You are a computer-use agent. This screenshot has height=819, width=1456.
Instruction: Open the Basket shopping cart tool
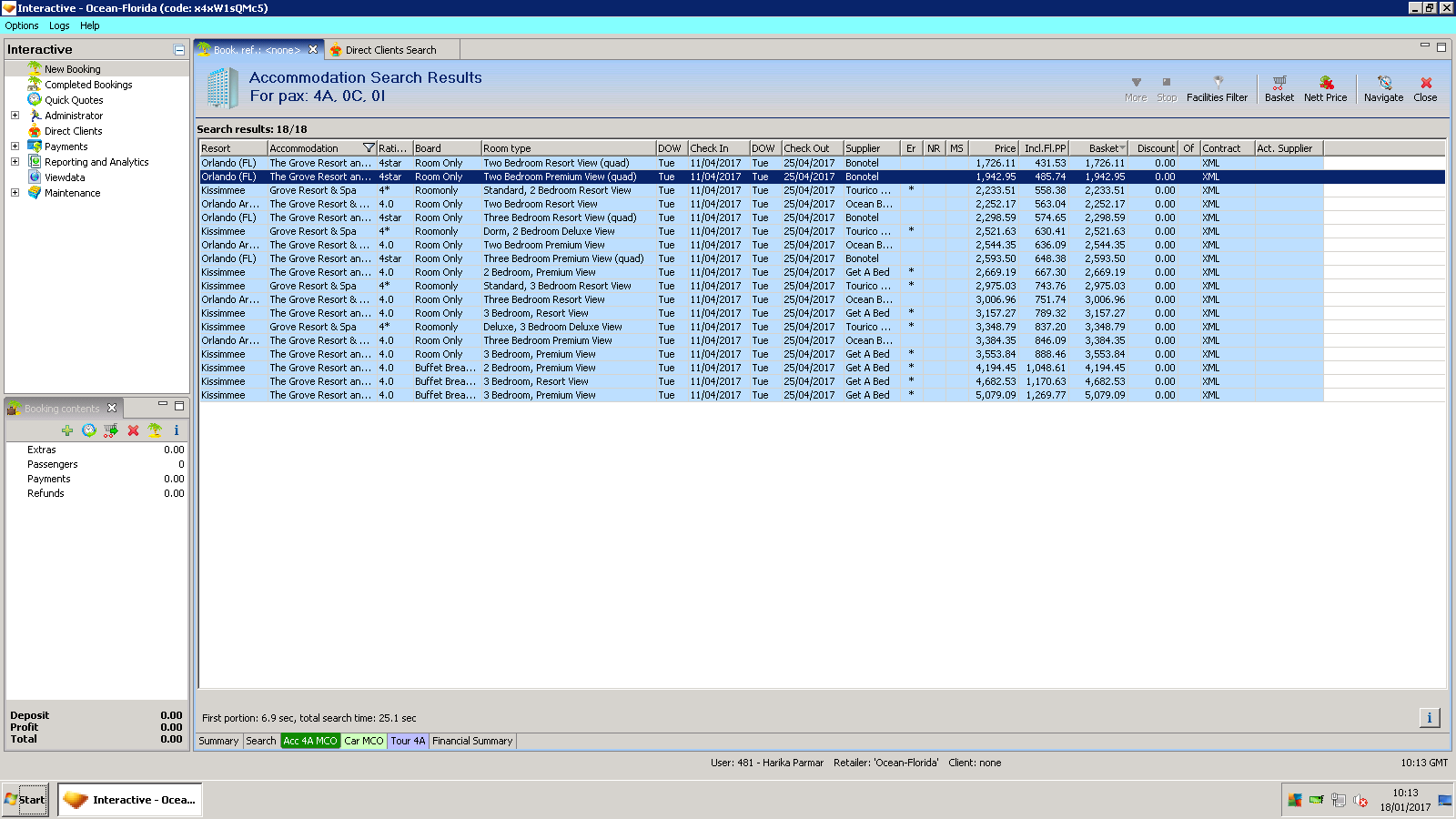coord(1279,88)
